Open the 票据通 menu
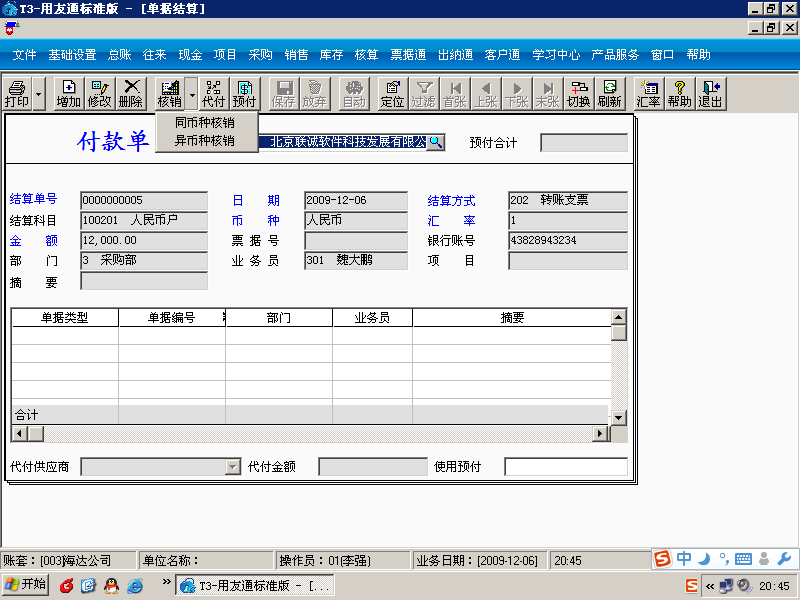The width and height of the screenshot is (800, 600). (x=408, y=55)
